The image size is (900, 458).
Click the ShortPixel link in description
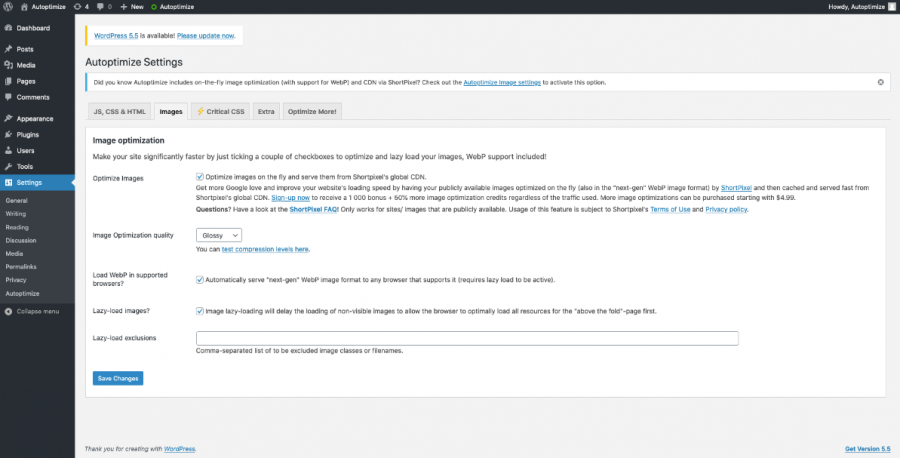click(x=736, y=188)
